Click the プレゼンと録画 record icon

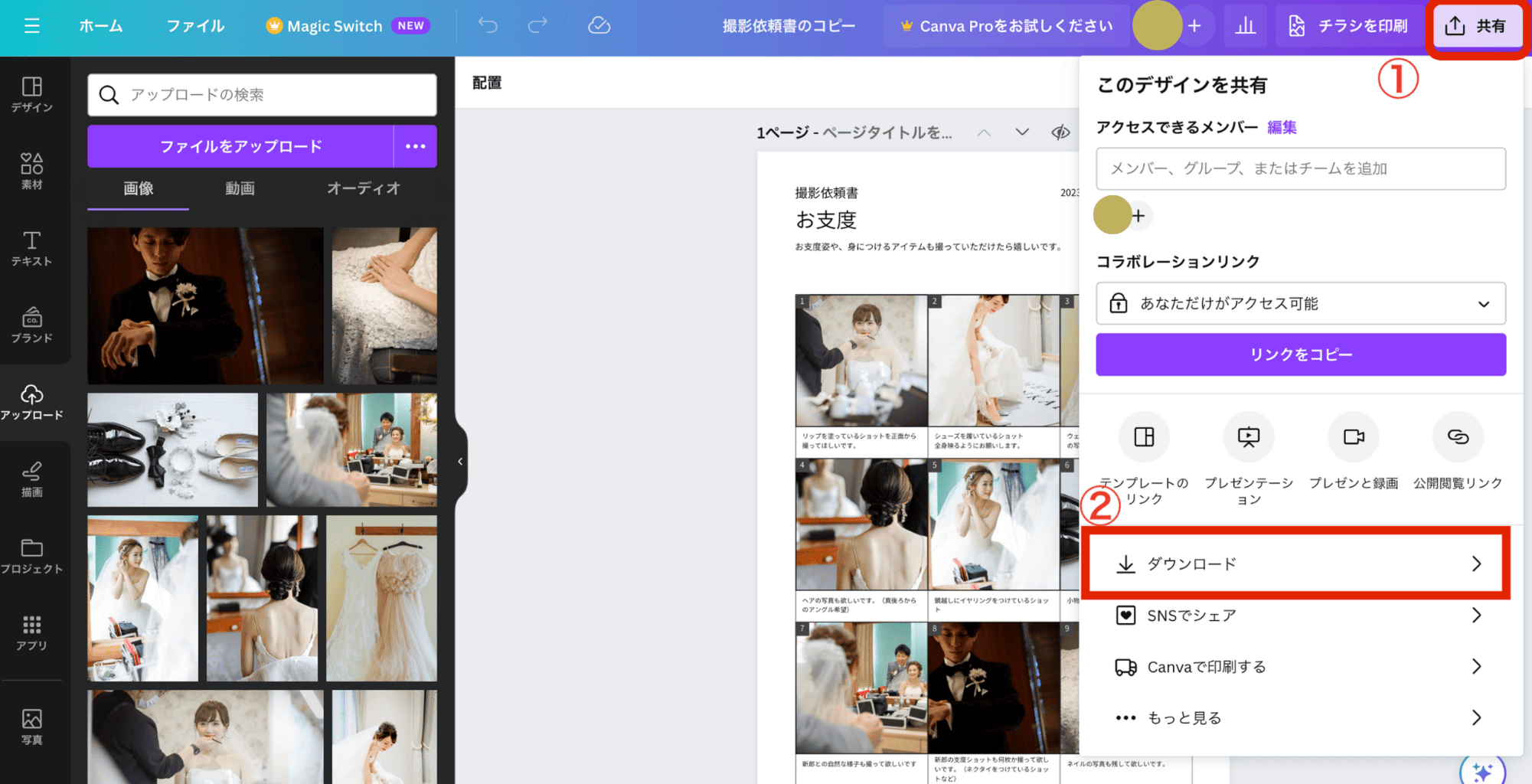pos(1353,437)
